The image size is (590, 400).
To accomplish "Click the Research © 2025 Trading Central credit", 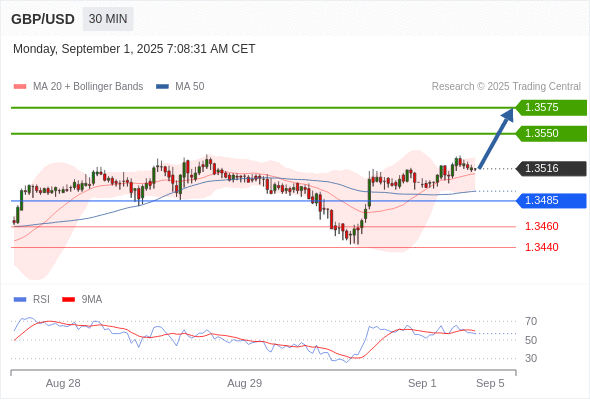I will pyautogui.click(x=506, y=87).
